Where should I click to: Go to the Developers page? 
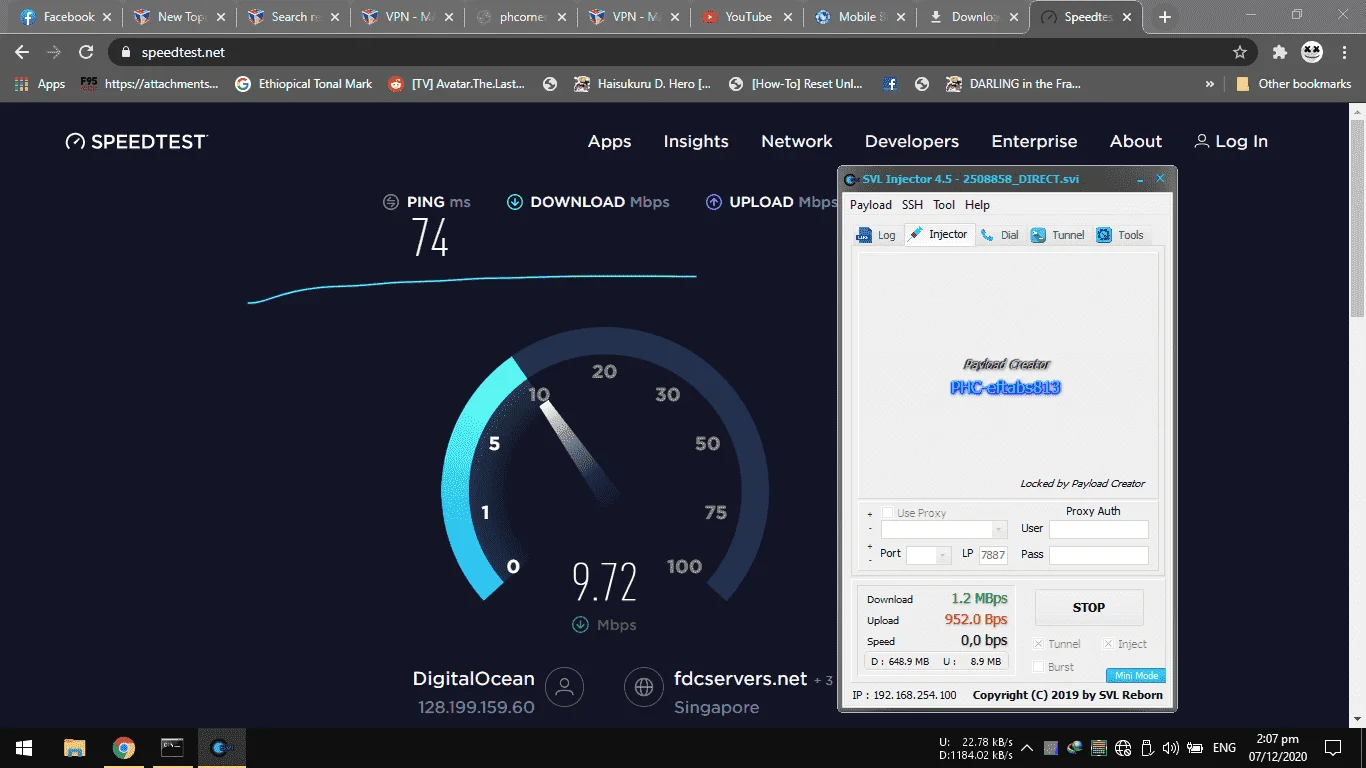[x=912, y=141]
